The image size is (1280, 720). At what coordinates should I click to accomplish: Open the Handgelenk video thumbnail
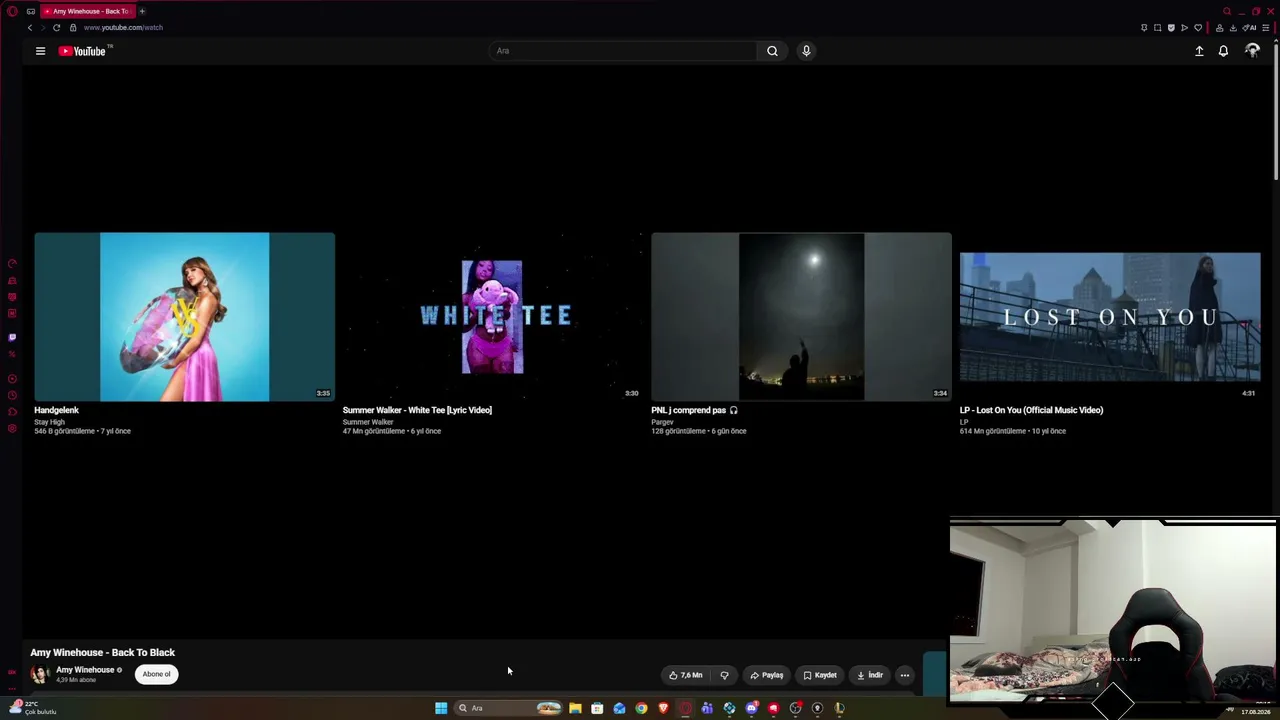tap(185, 317)
